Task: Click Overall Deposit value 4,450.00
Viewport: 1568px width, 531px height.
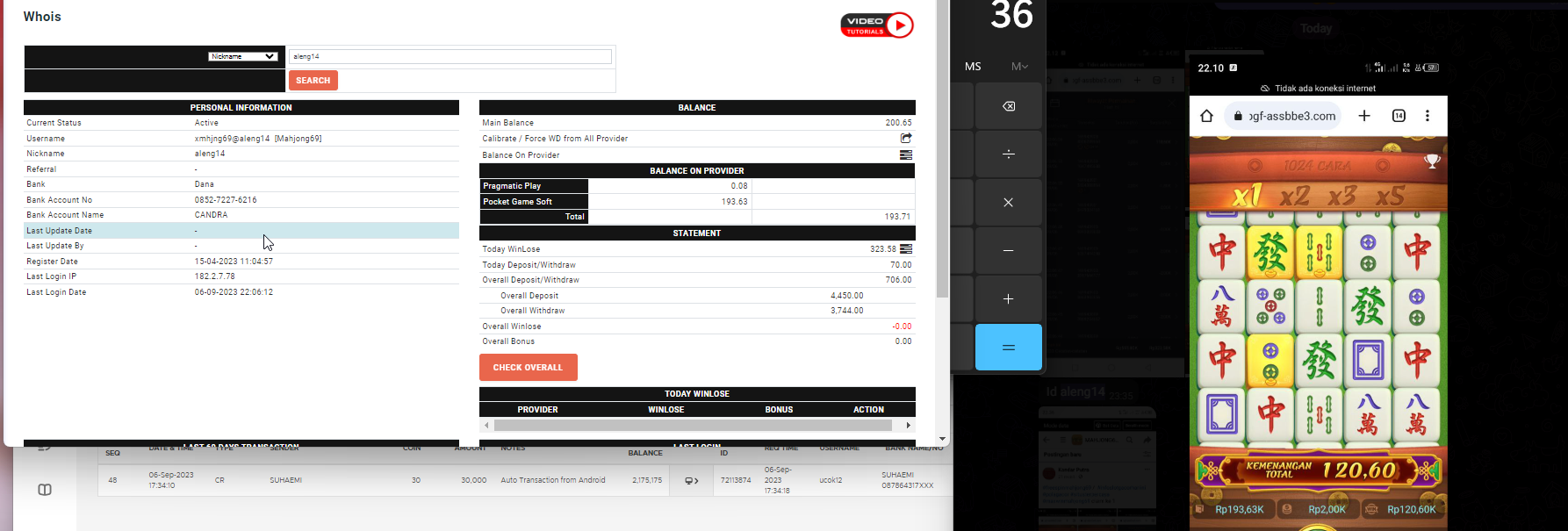Action: coord(847,296)
